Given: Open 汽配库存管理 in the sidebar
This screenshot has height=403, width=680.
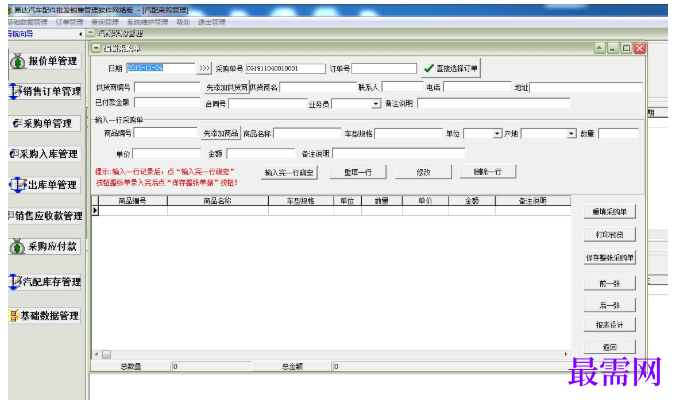Looking at the screenshot, I should click(45, 282).
